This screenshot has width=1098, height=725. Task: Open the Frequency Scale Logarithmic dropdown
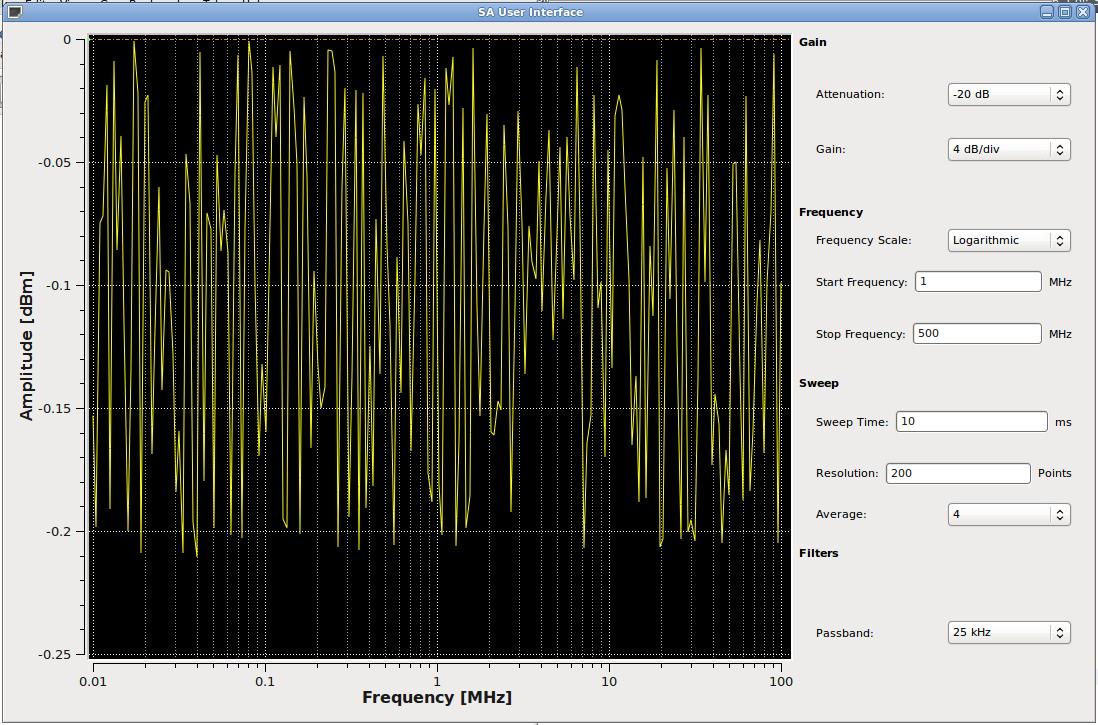(1008, 240)
